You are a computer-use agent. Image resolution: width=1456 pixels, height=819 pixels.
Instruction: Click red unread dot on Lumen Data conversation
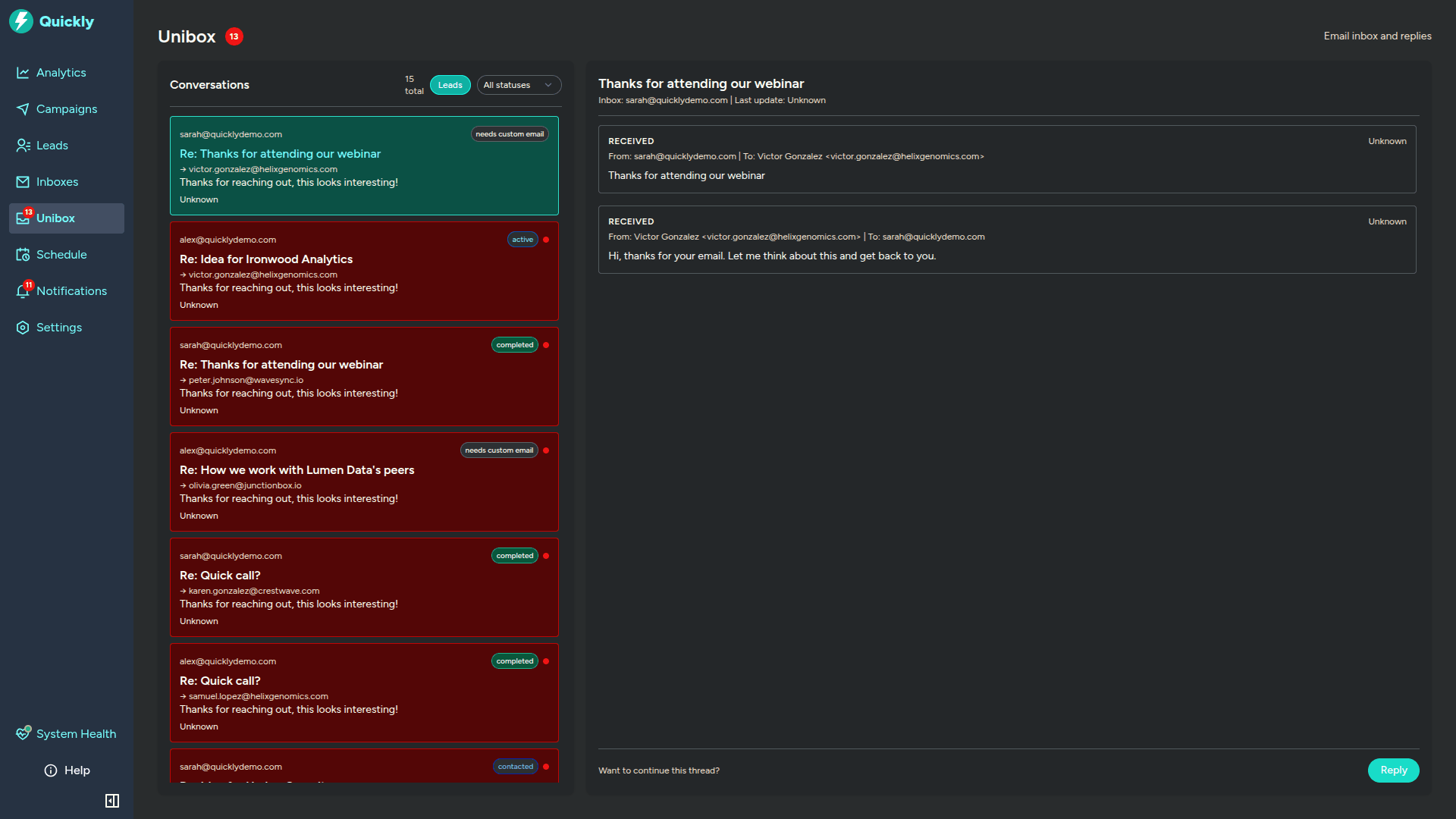546,450
